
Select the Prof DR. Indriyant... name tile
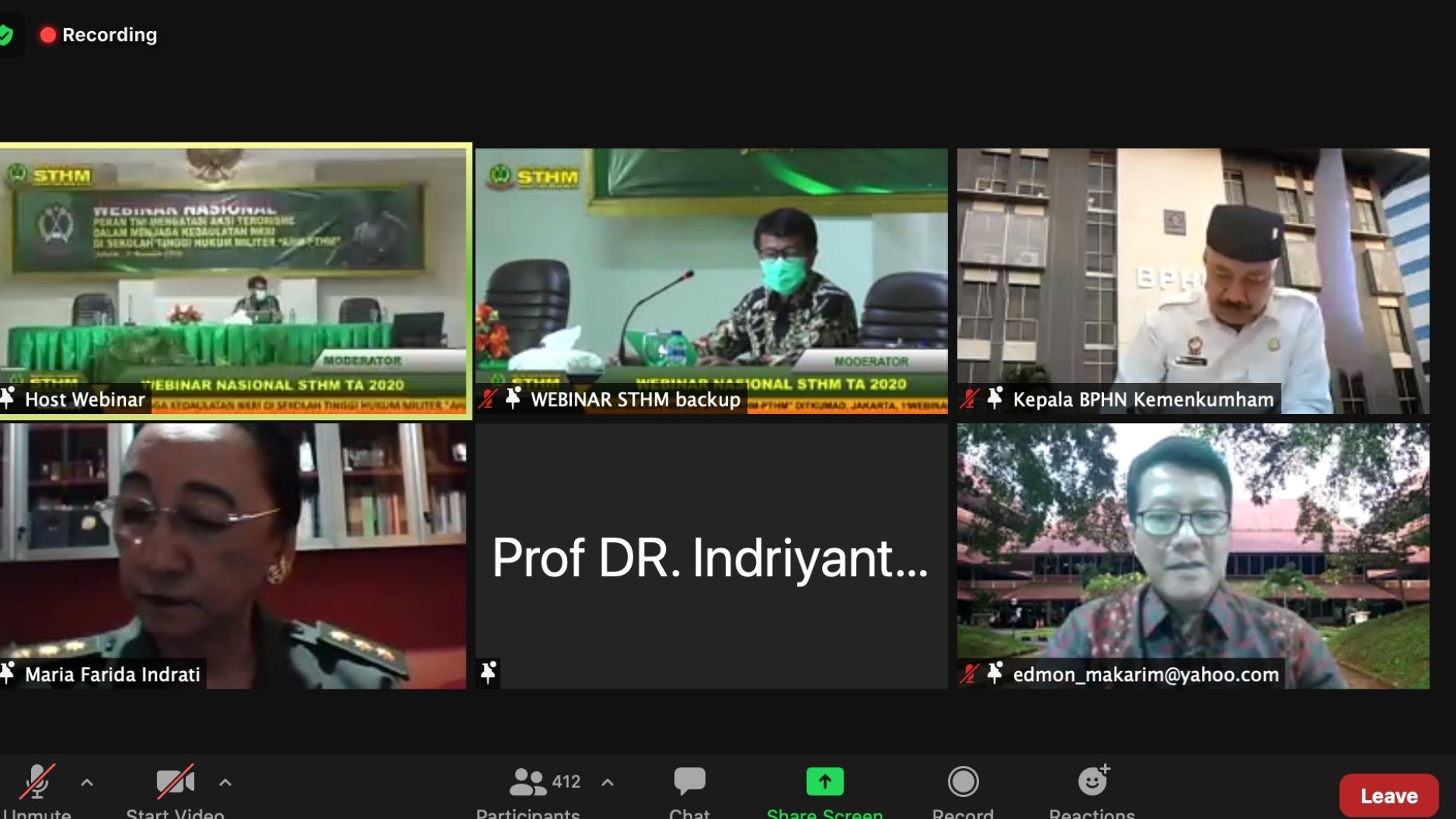711,557
